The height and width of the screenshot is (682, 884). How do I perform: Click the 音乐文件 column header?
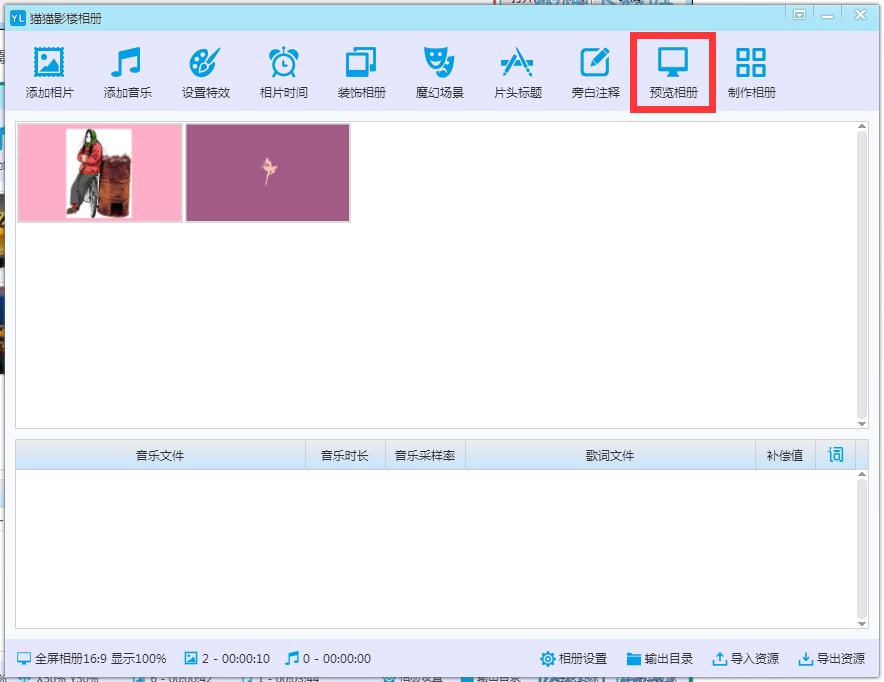[x=160, y=455]
